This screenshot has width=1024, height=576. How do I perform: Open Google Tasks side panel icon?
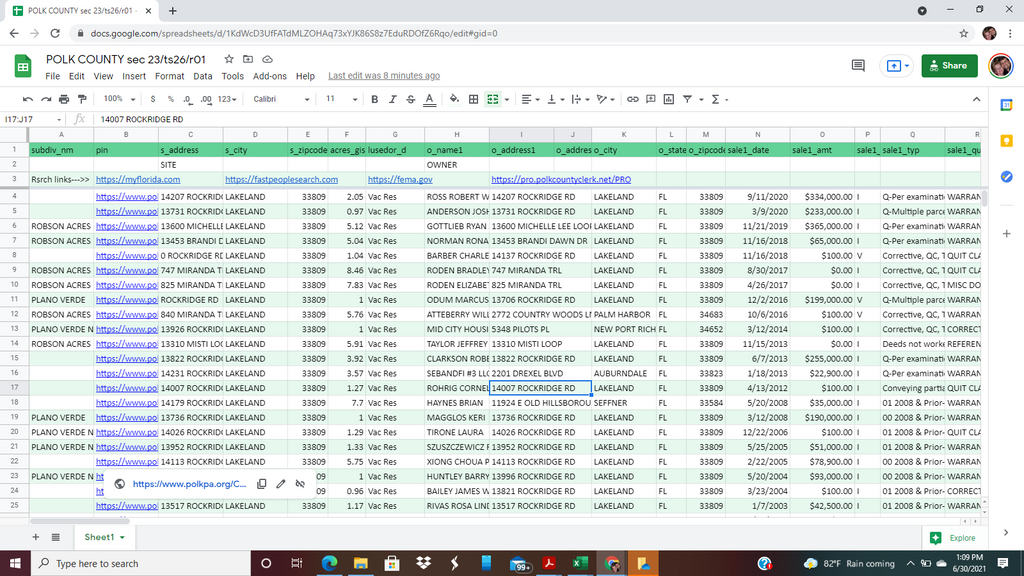(1006, 176)
